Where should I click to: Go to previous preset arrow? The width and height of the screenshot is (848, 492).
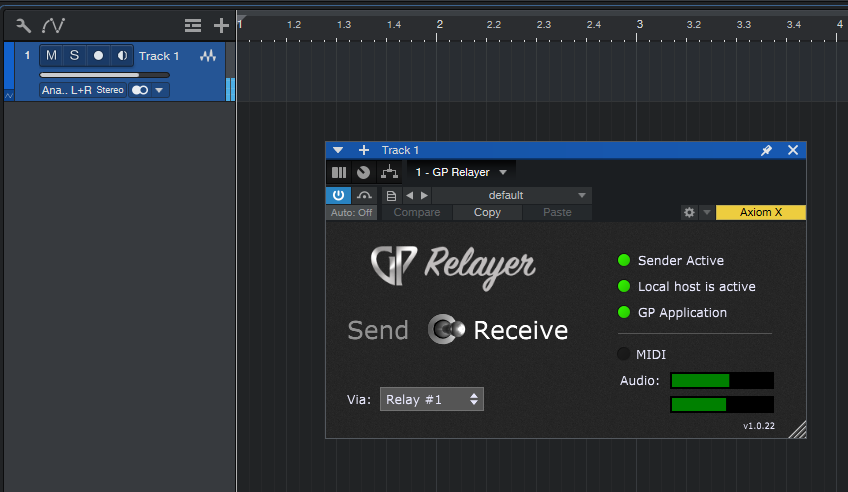click(409, 196)
